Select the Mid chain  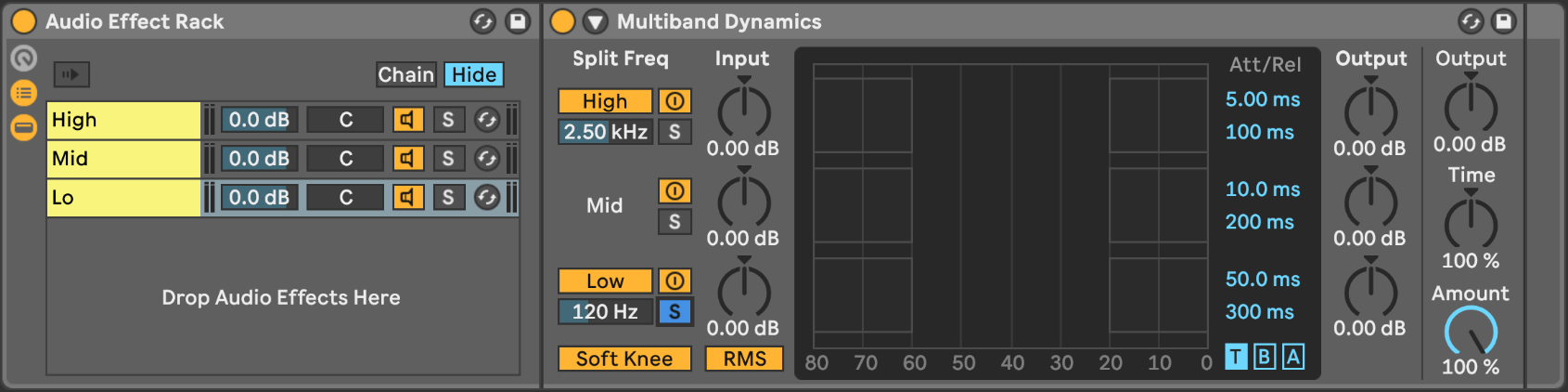coord(123,159)
